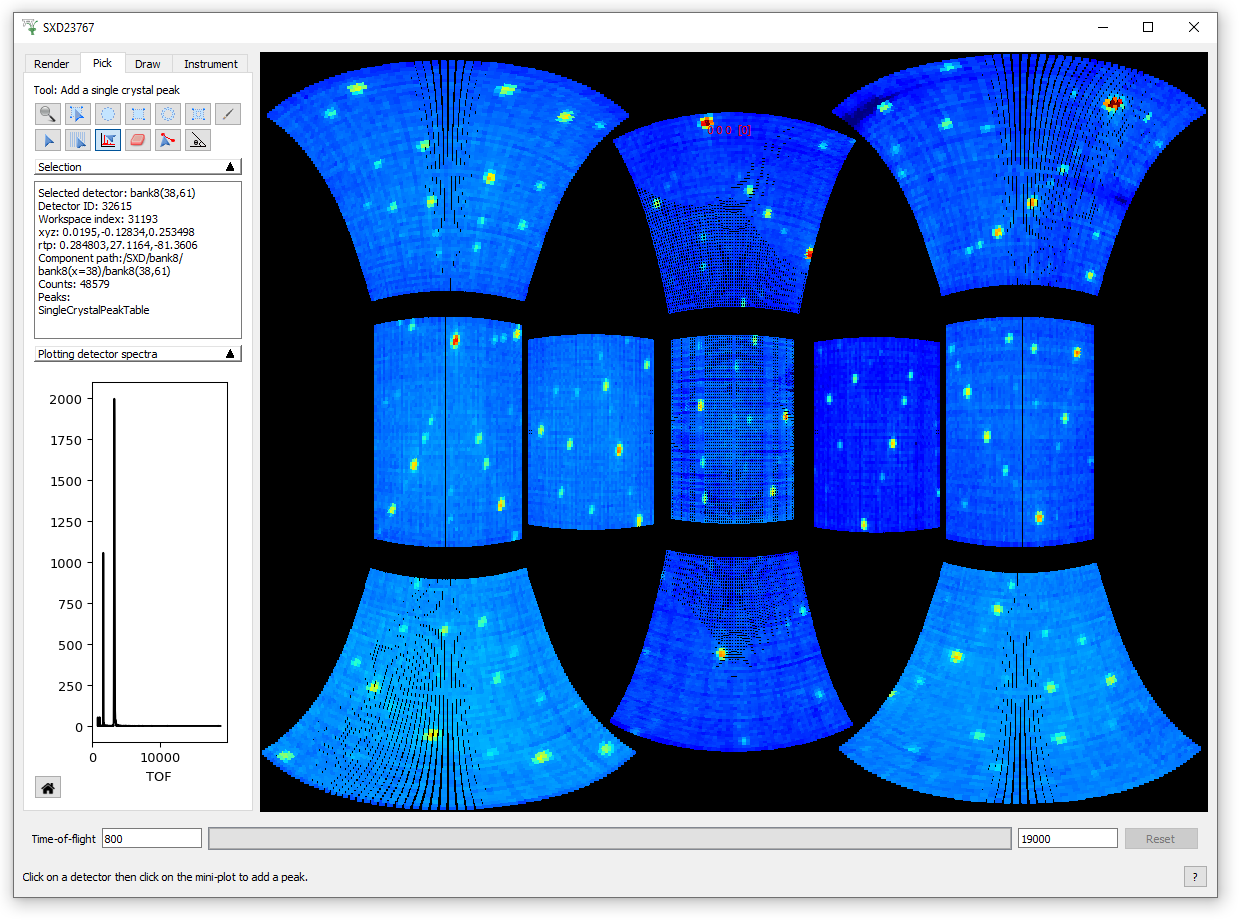Select the red peak eraser tool
Image resolution: width=1241 pixels, height=921 pixels.
point(138,140)
